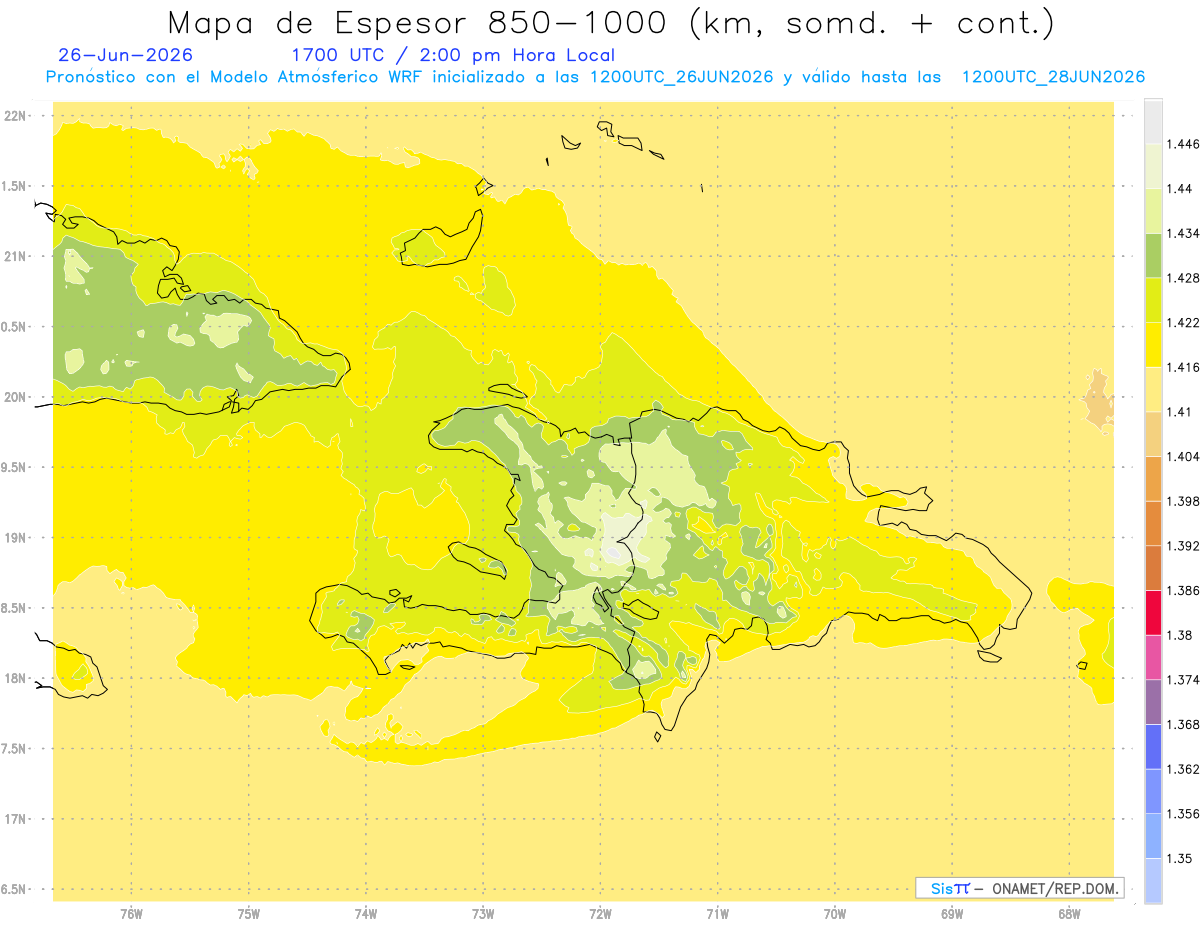Click the '1700 UTC / 2:00 pm Hora Local' text
Viewport: 1200px width, 927px height.
coord(452,56)
